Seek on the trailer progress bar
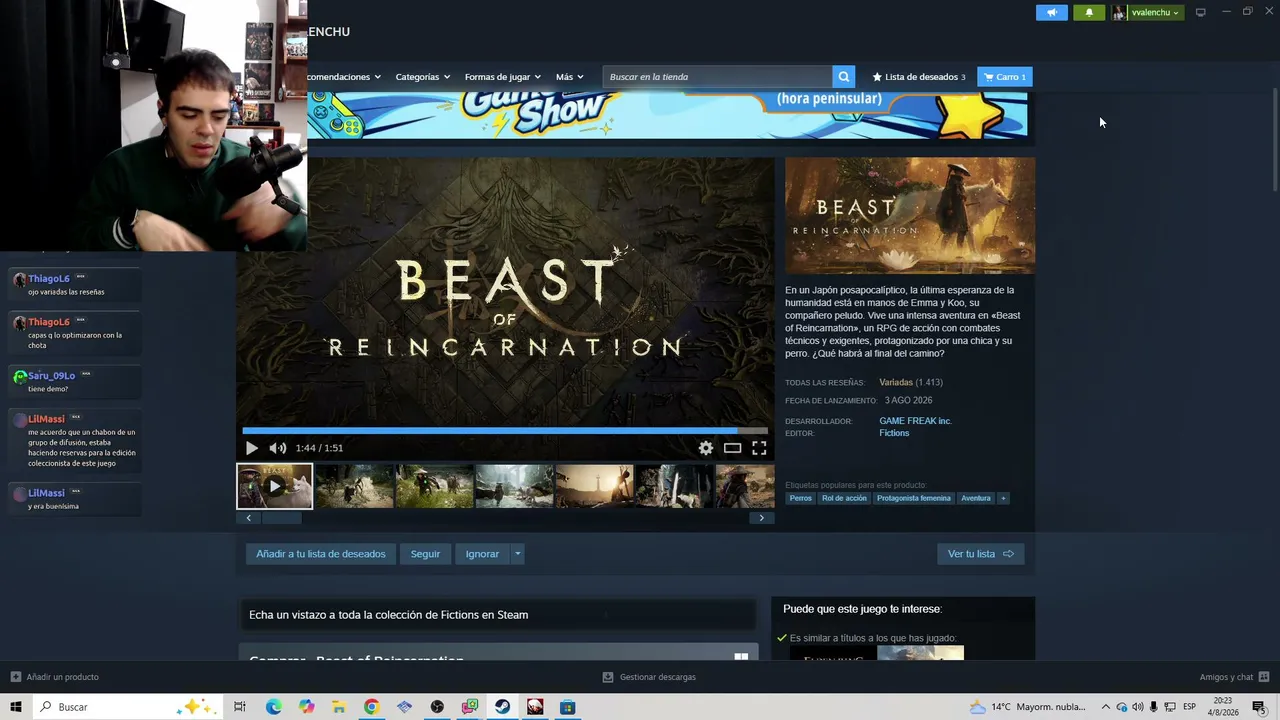The width and height of the screenshot is (1280, 720). click(505, 431)
